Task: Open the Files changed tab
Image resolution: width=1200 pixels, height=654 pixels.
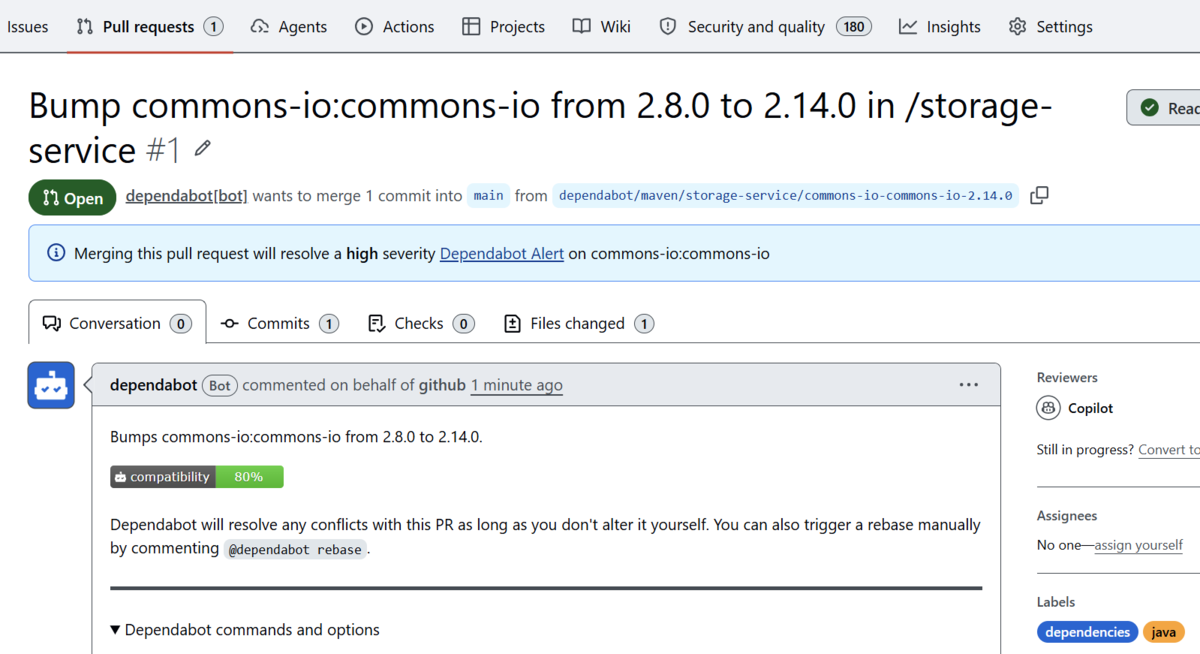Action: click(x=579, y=323)
